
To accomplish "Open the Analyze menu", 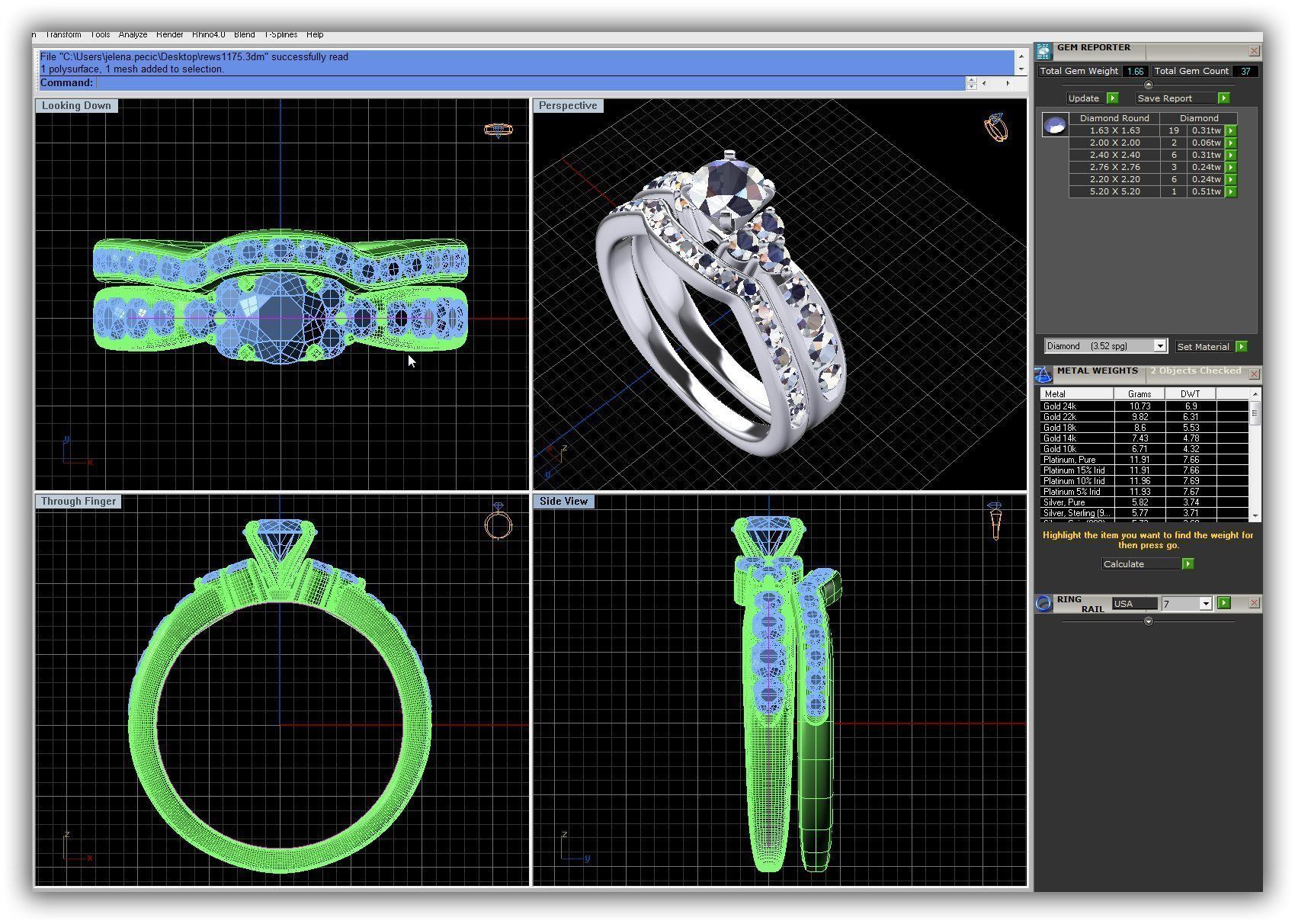I will 133,35.
